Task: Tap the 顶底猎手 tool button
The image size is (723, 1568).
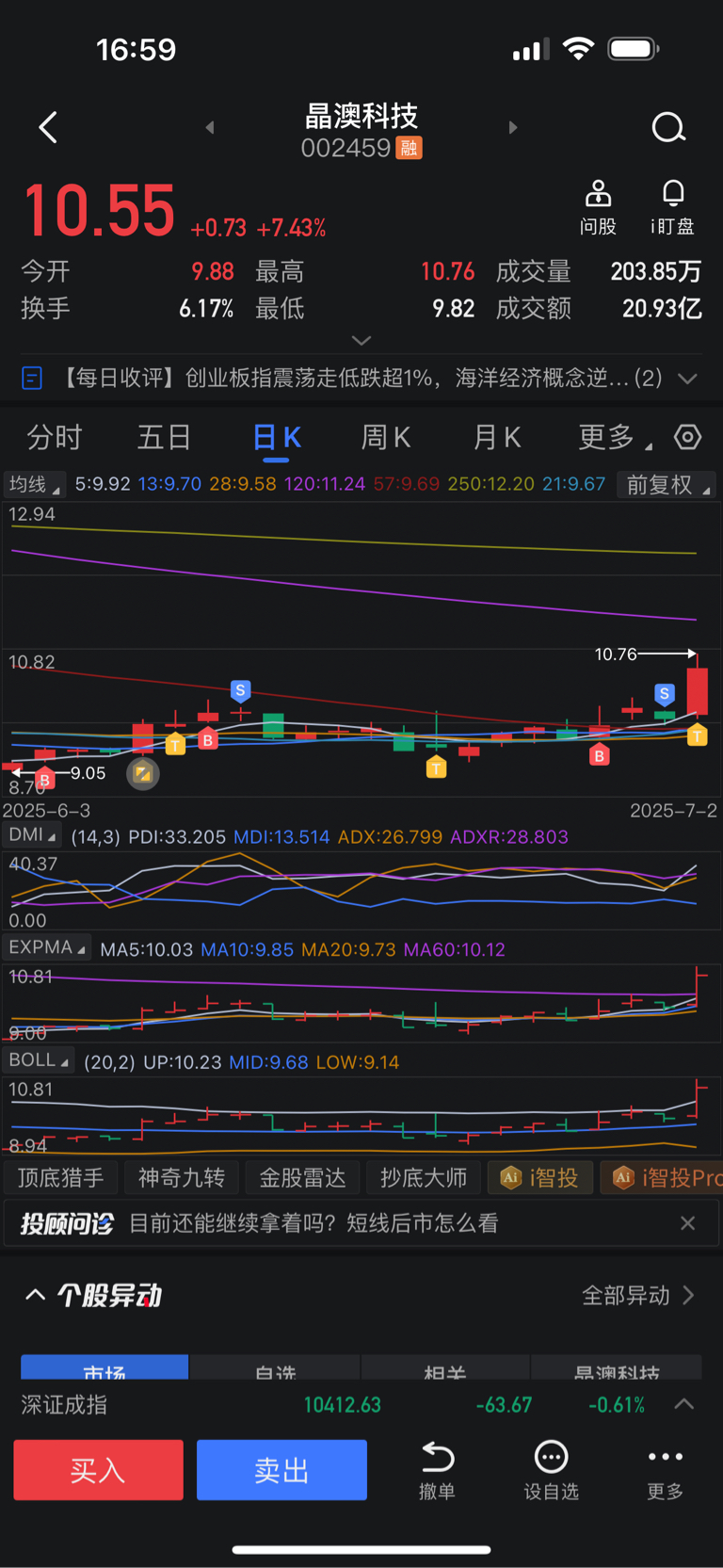Action: pos(61,1178)
